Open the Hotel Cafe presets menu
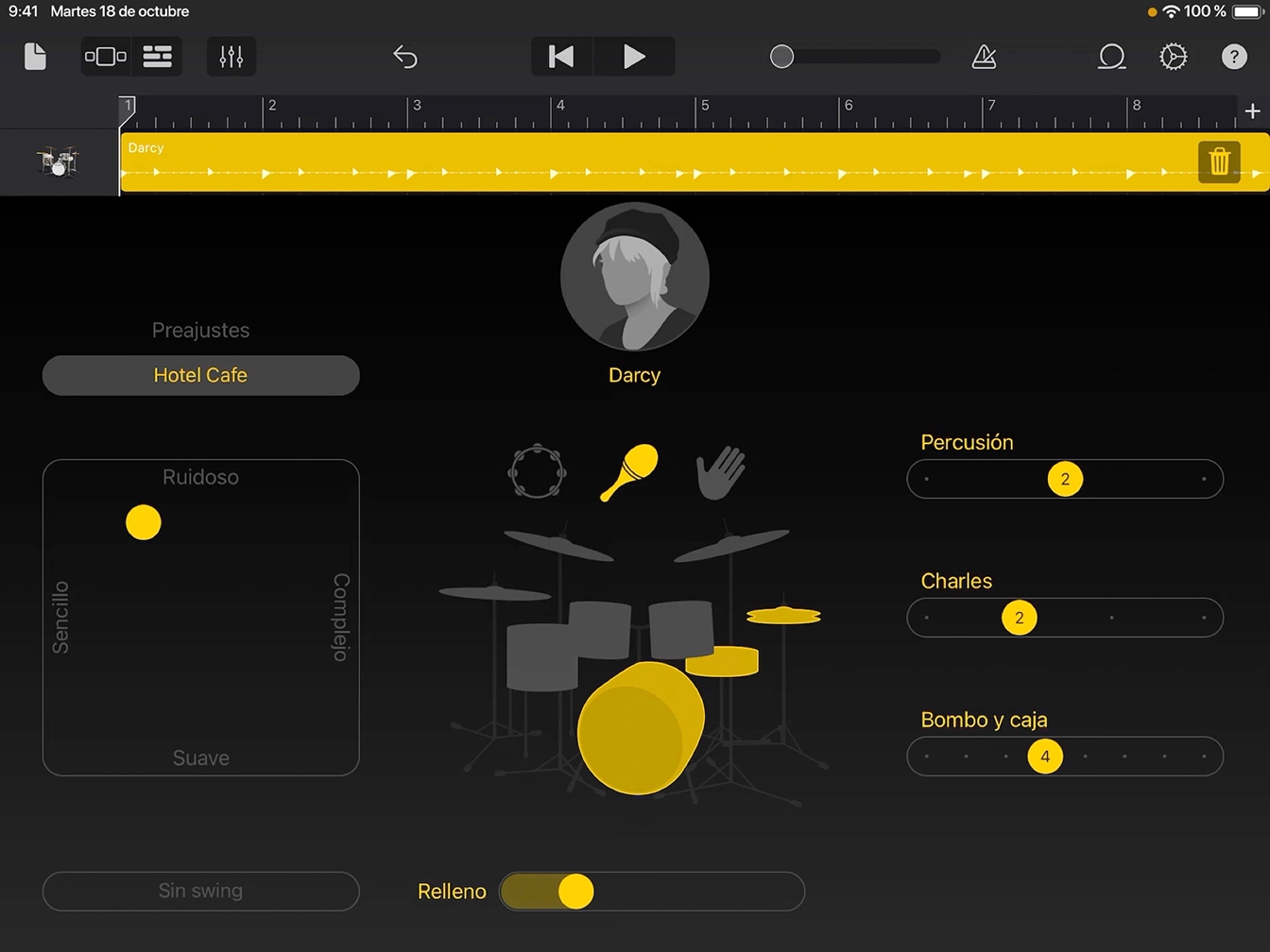Viewport: 1270px width, 952px height. pos(200,375)
